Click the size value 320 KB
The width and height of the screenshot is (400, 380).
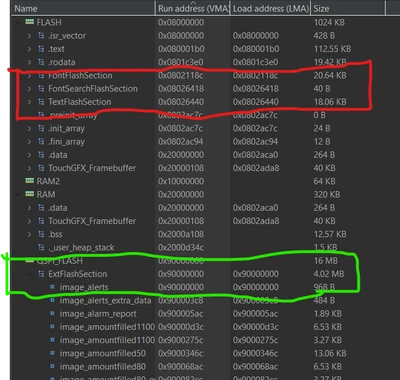[x=326, y=194]
